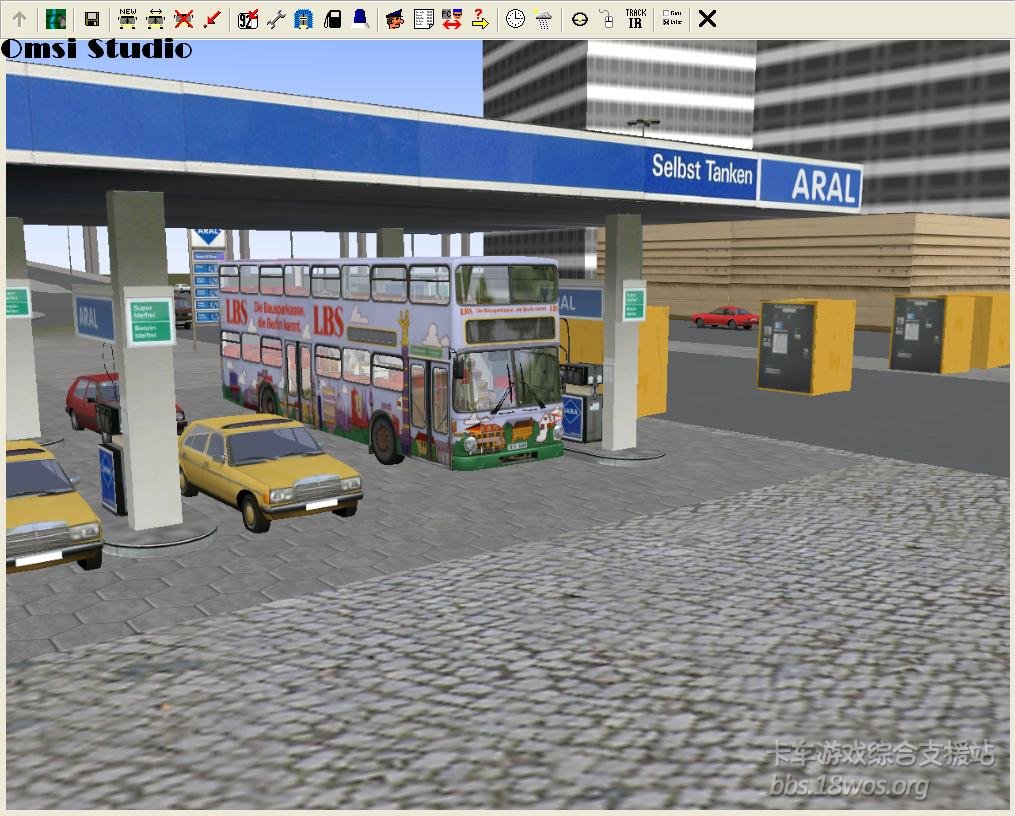This screenshot has width=1015, height=816.
Task: Close using the black X icon
Action: 708,19
